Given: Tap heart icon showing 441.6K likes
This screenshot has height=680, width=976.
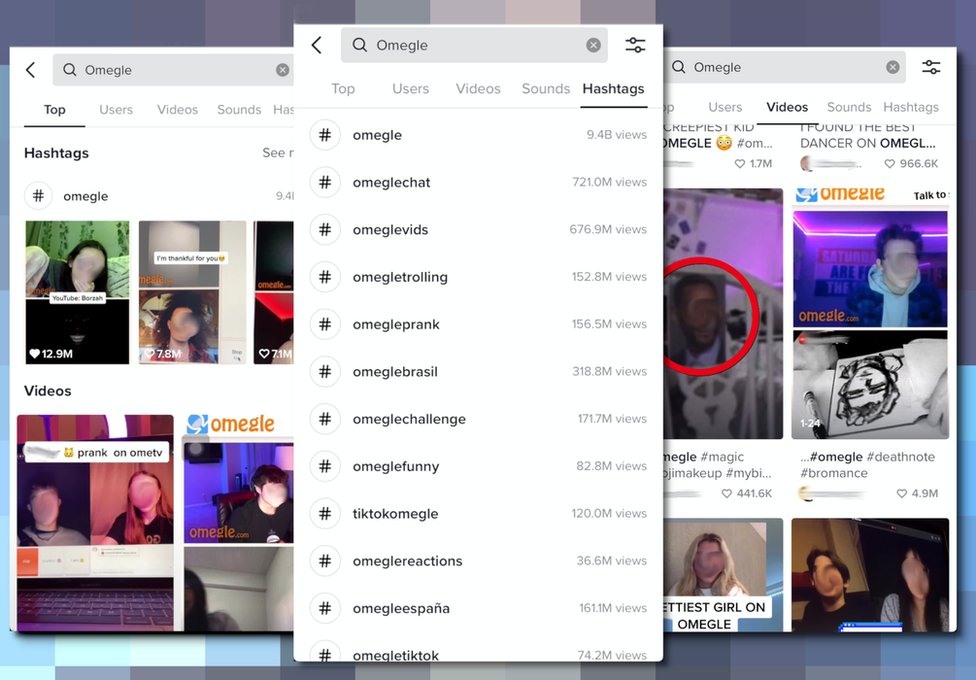Looking at the screenshot, I should click(x=727, y=494).
